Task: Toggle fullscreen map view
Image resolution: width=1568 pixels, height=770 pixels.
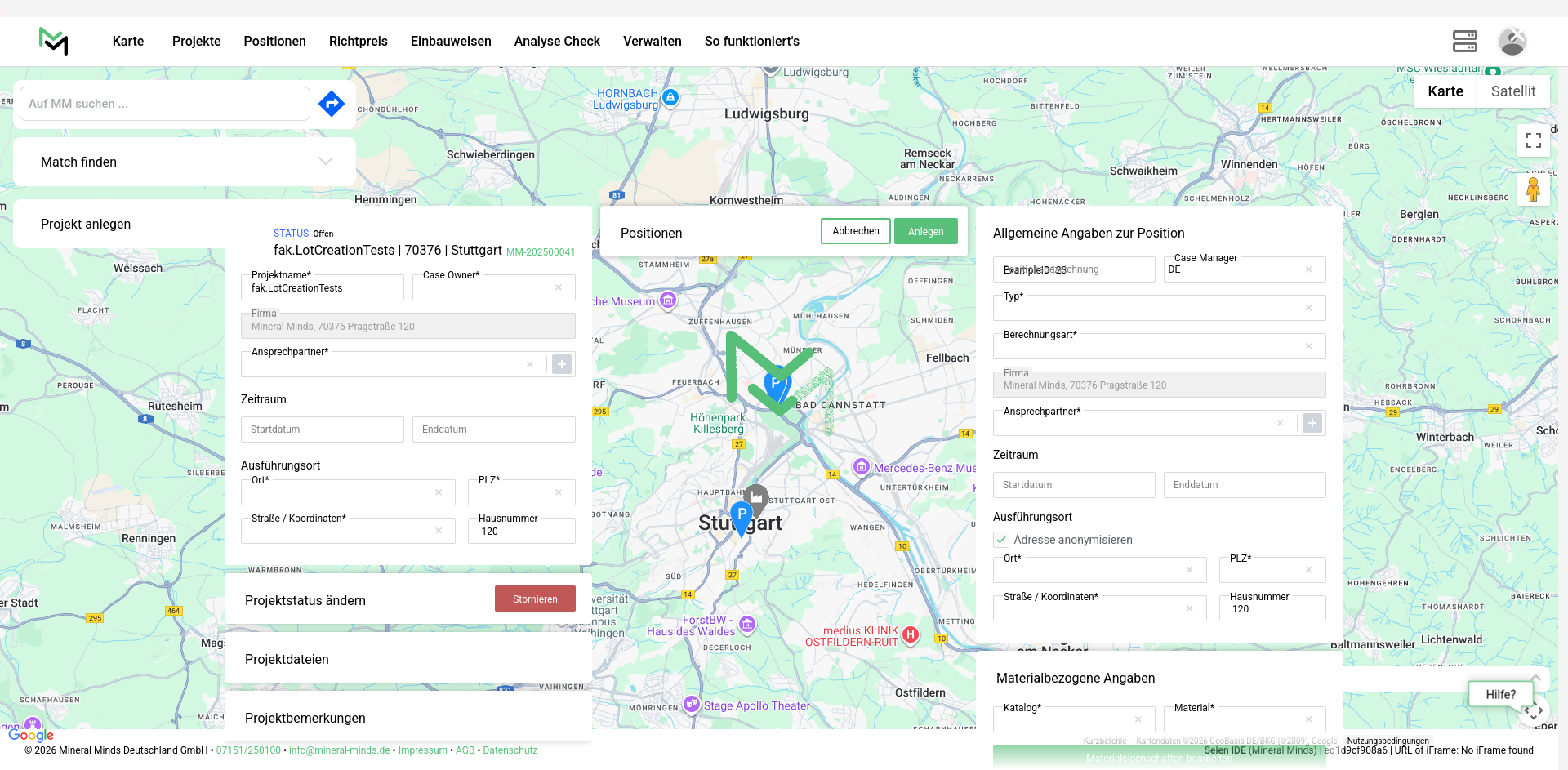Action: (x=1533, y=140)
